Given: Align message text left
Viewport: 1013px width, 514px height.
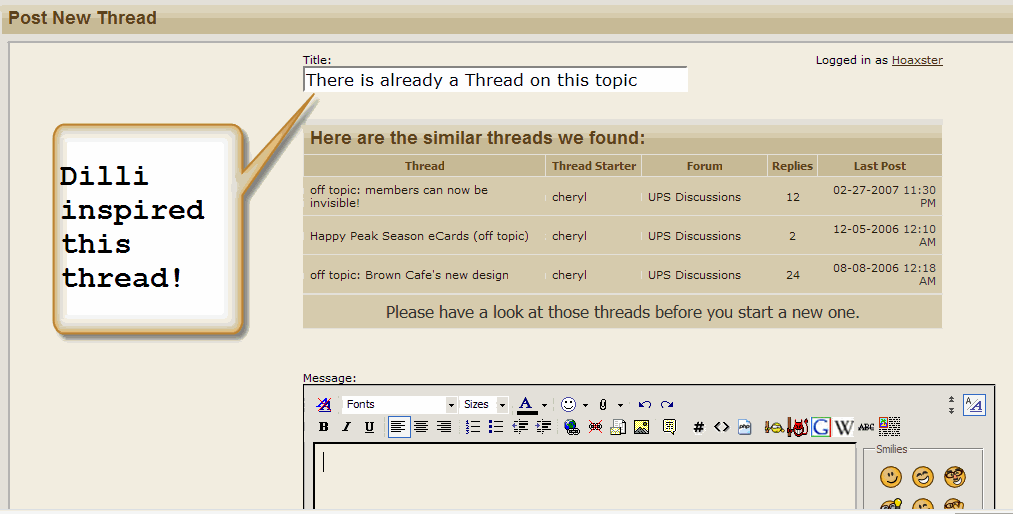Looking at the screenshot, I should coord(399,427).
